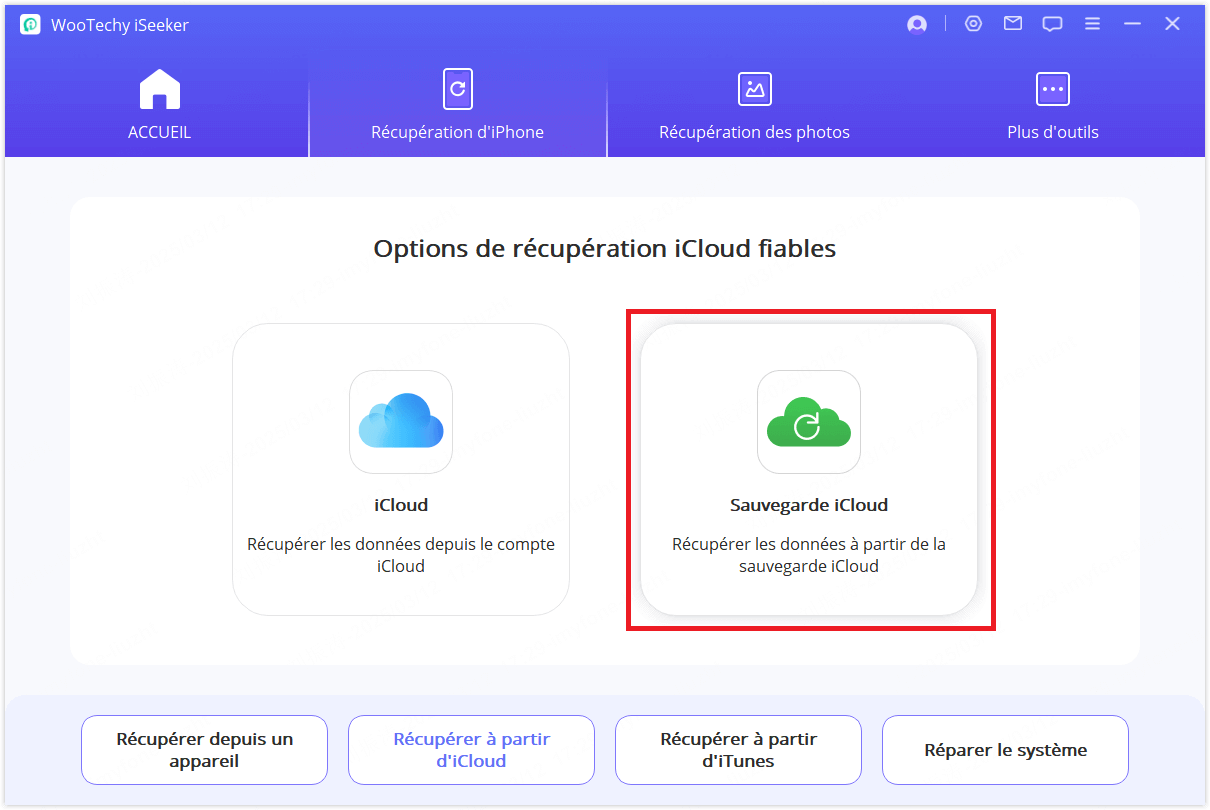
Task: Open settings via the gear icon
Action: pyautogui.click(x=973, y=24)
